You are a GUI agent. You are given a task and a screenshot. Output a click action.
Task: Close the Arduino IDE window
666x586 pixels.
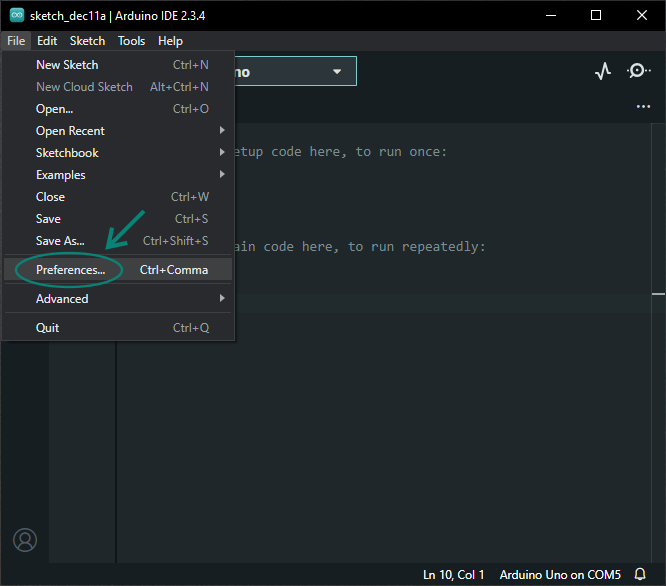[x=642, y=16]
